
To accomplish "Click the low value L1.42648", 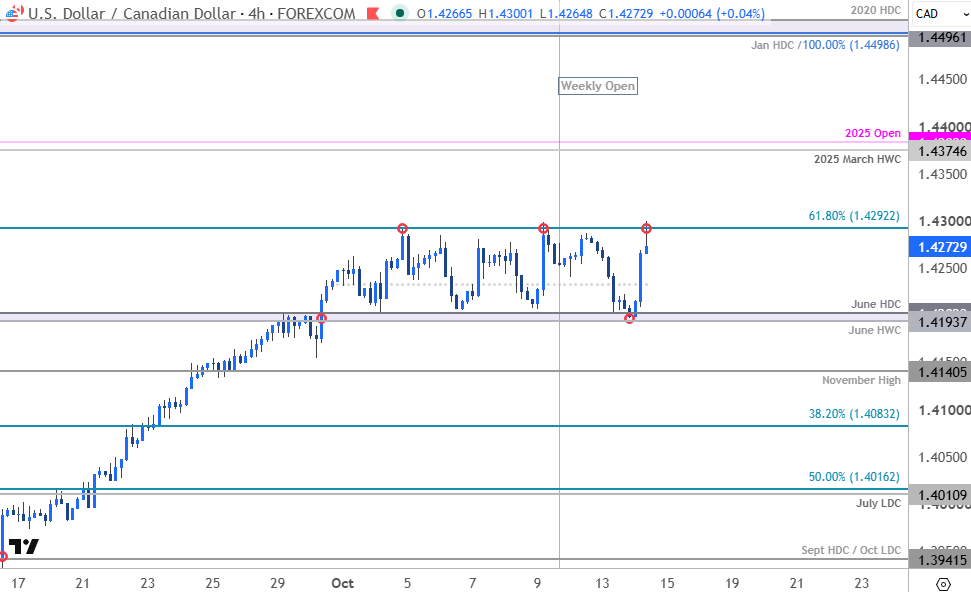I will click(566, 13).
